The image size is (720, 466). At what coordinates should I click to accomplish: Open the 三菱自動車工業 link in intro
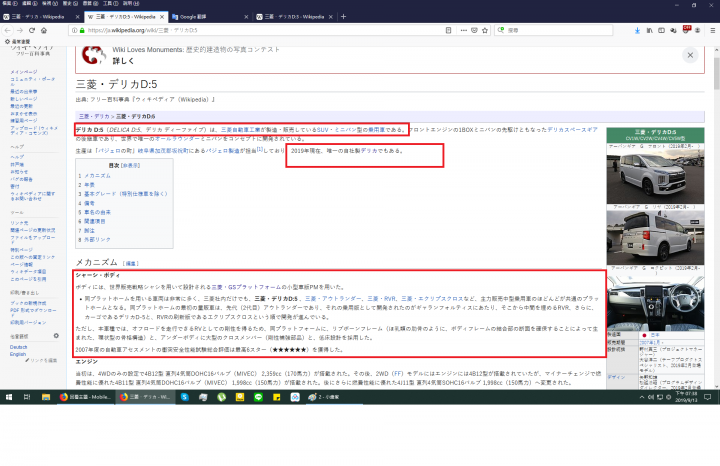tap(240, 130)
